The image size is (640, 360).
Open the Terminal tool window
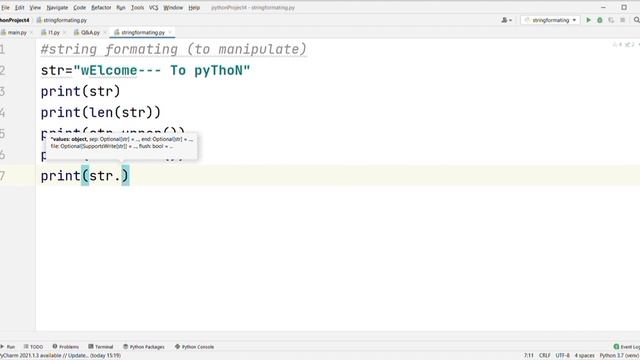(101, 347)
